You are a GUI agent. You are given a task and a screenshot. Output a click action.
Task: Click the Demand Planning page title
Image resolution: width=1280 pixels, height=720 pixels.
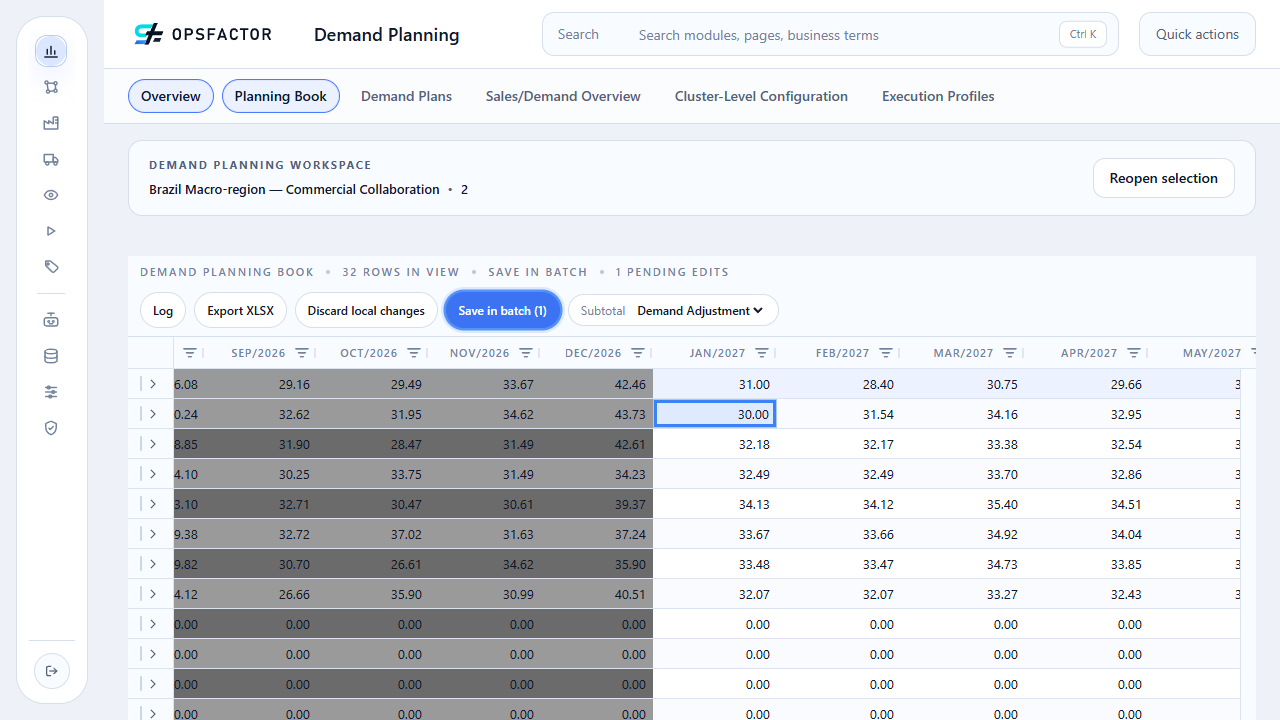(x=387, y=35)
